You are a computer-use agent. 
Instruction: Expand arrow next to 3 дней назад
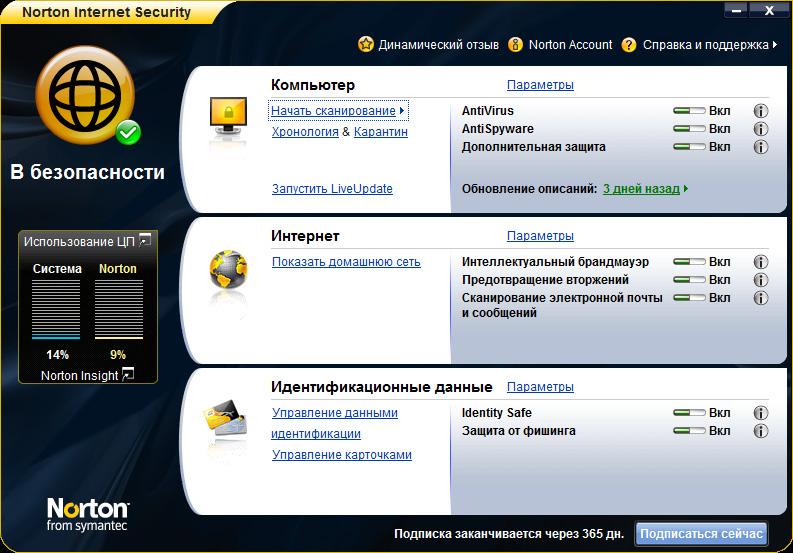tap(686, 189)
